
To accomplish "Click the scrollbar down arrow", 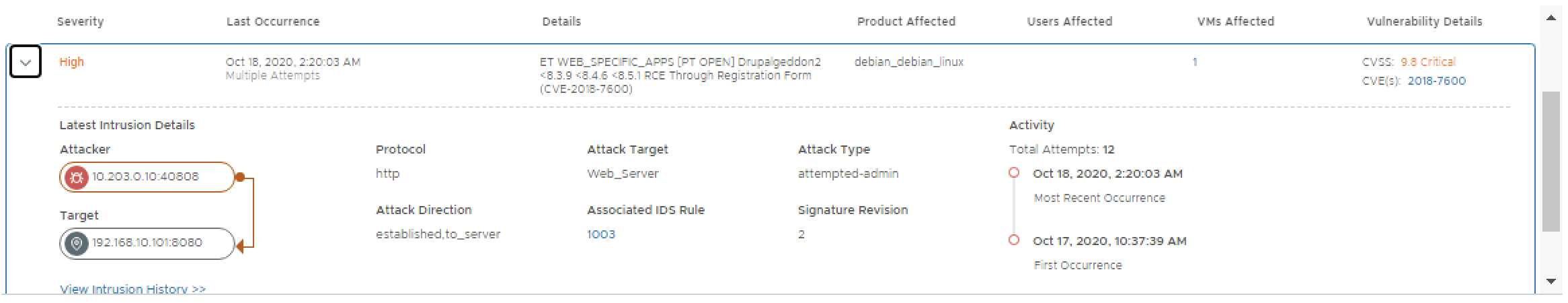I will [x=1551, y=281].
